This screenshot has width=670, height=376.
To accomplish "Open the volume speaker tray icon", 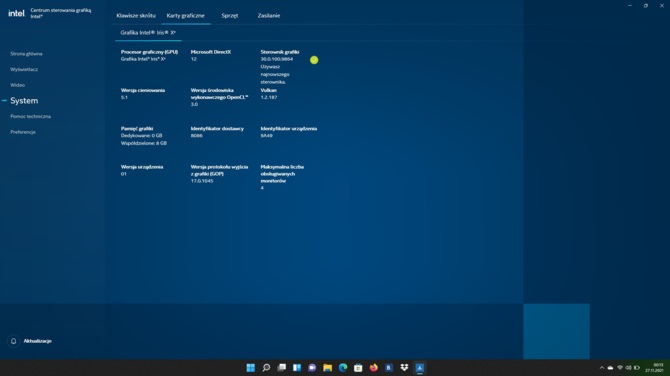I will [x=629, y=367].
